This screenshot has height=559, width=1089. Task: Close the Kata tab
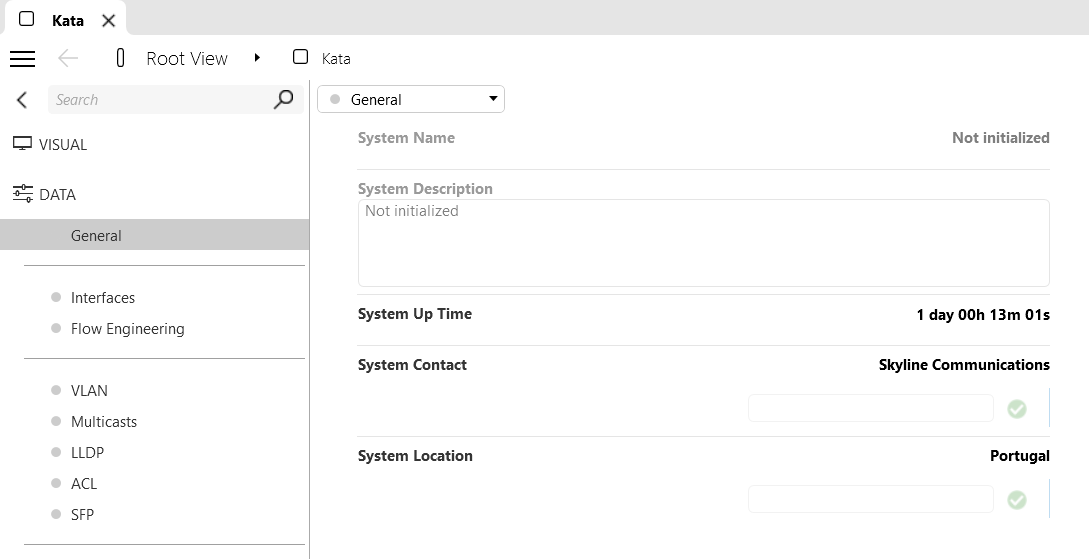coord(108,21)
